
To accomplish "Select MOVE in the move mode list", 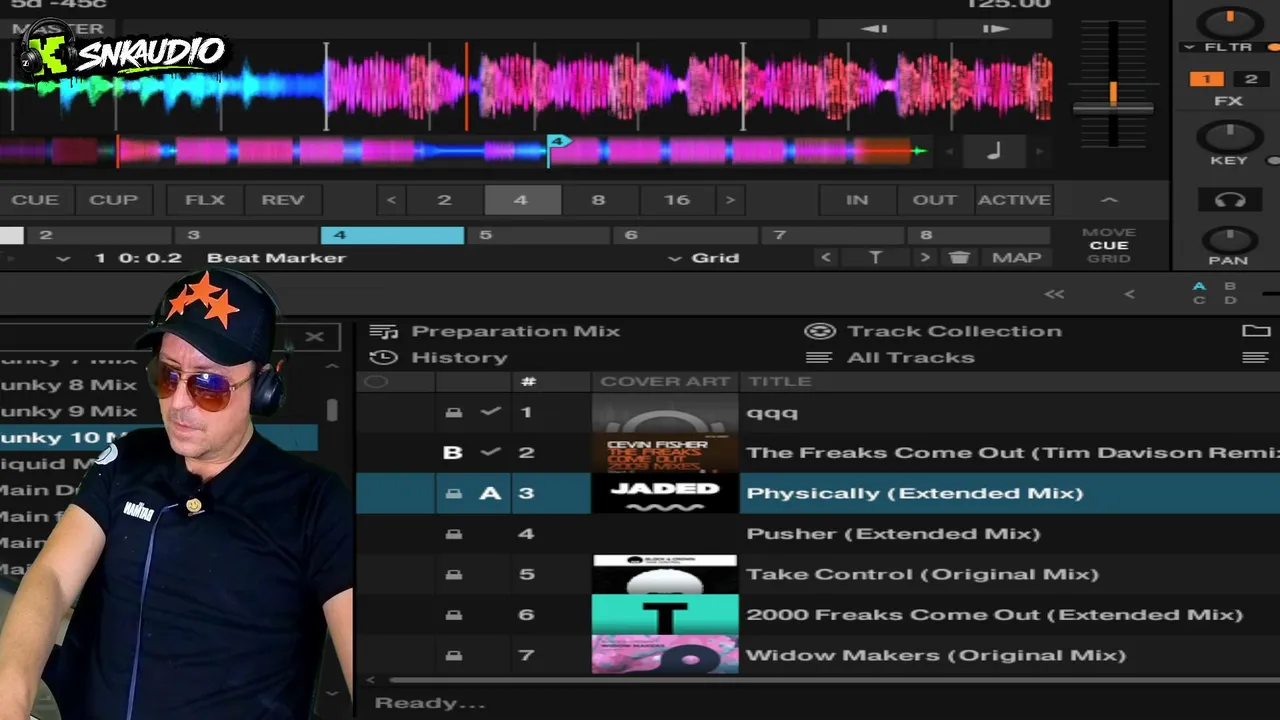I will pyautogui.click(x=1109, y=232).
